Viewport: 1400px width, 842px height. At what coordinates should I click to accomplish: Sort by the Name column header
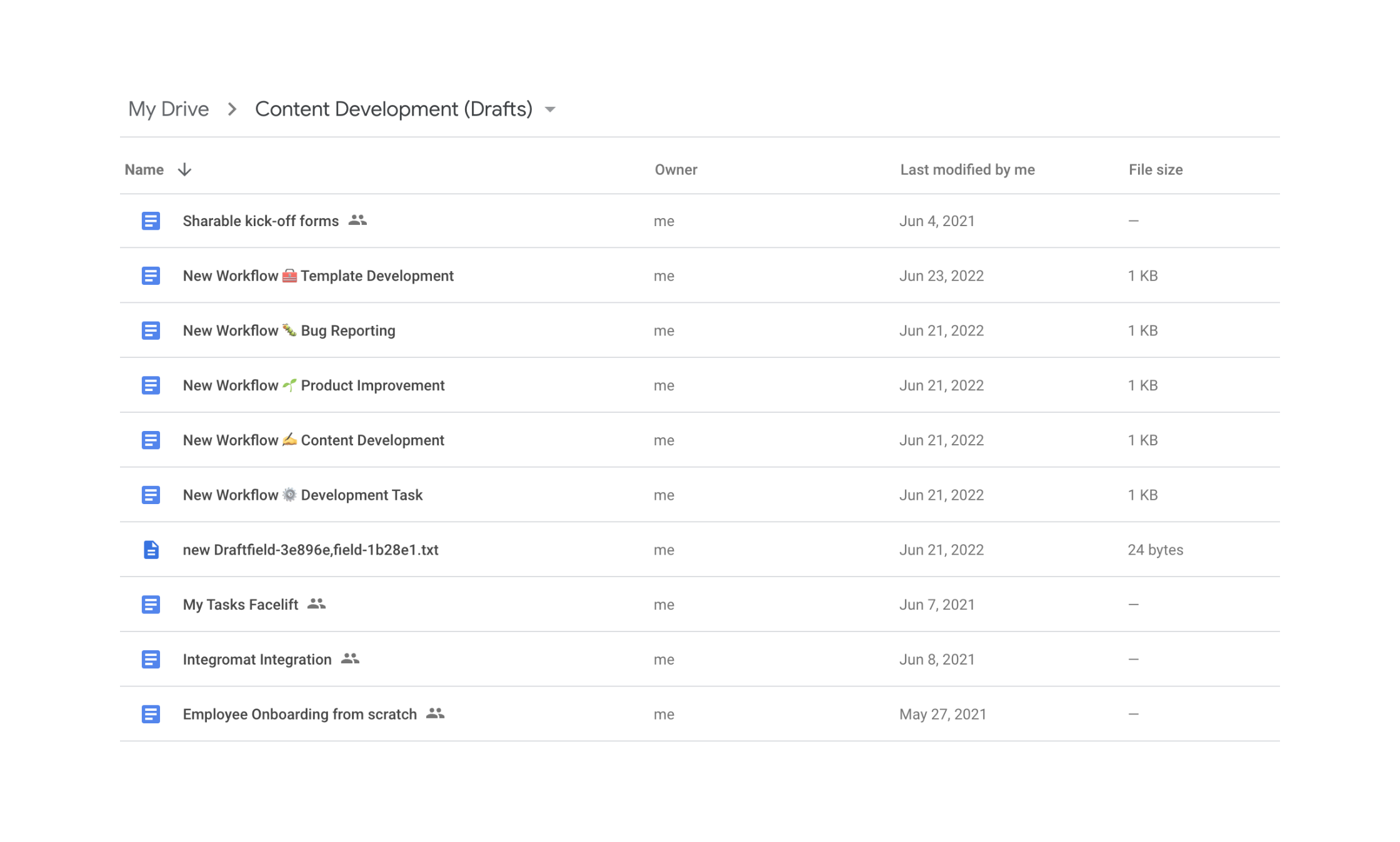tap(144, 170)
